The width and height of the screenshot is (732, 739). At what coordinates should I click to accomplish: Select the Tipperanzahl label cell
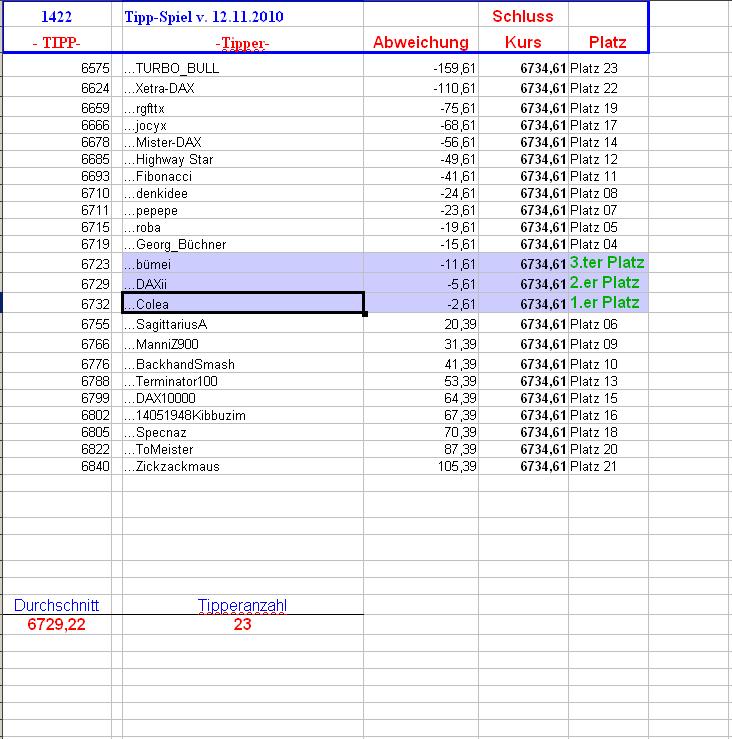click(x=243, y=605)
